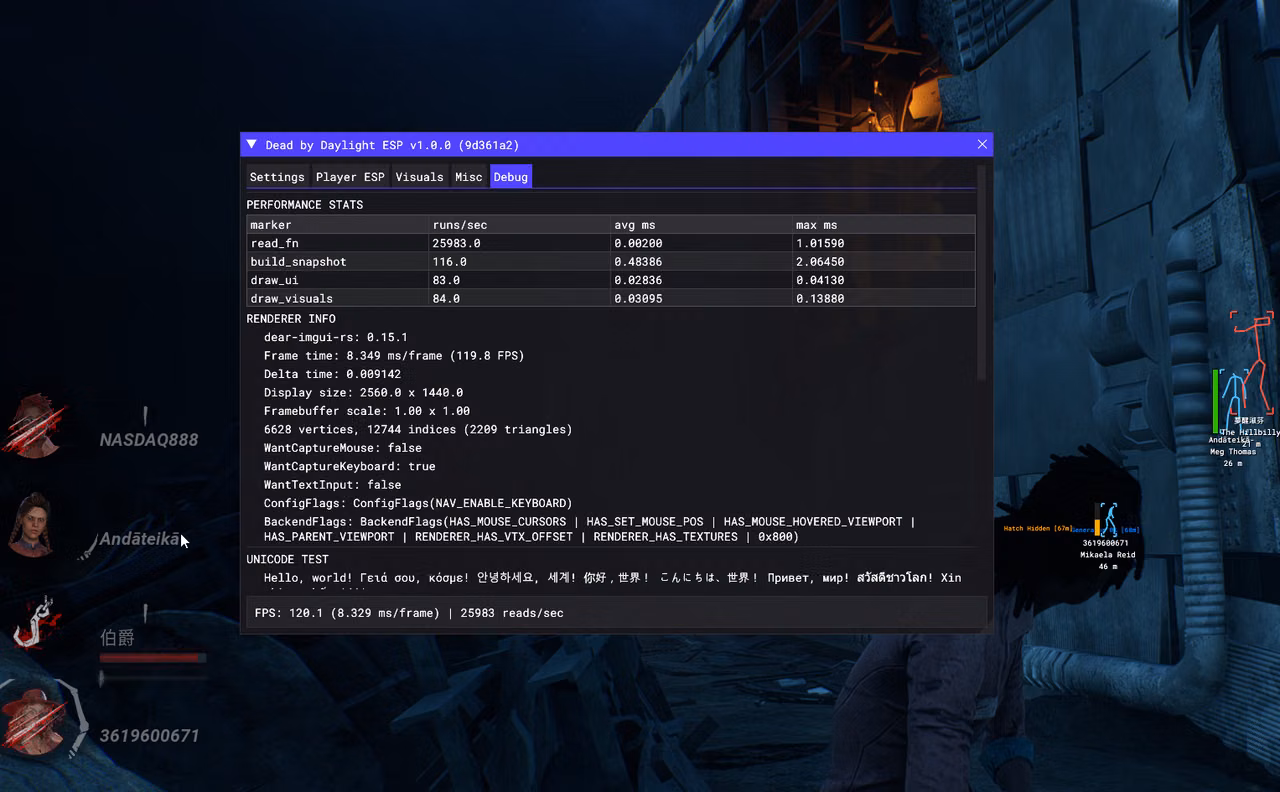Viewport: 1280px width, 792px height.
Task: Click the "BackendFlags" line
Action: 590,529
